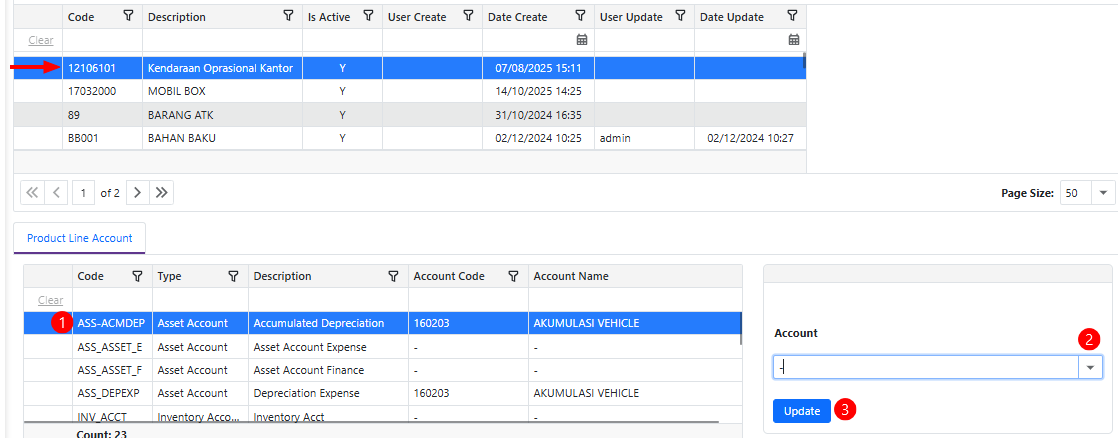Open filter for upper grid Code column

pos(128,16)
